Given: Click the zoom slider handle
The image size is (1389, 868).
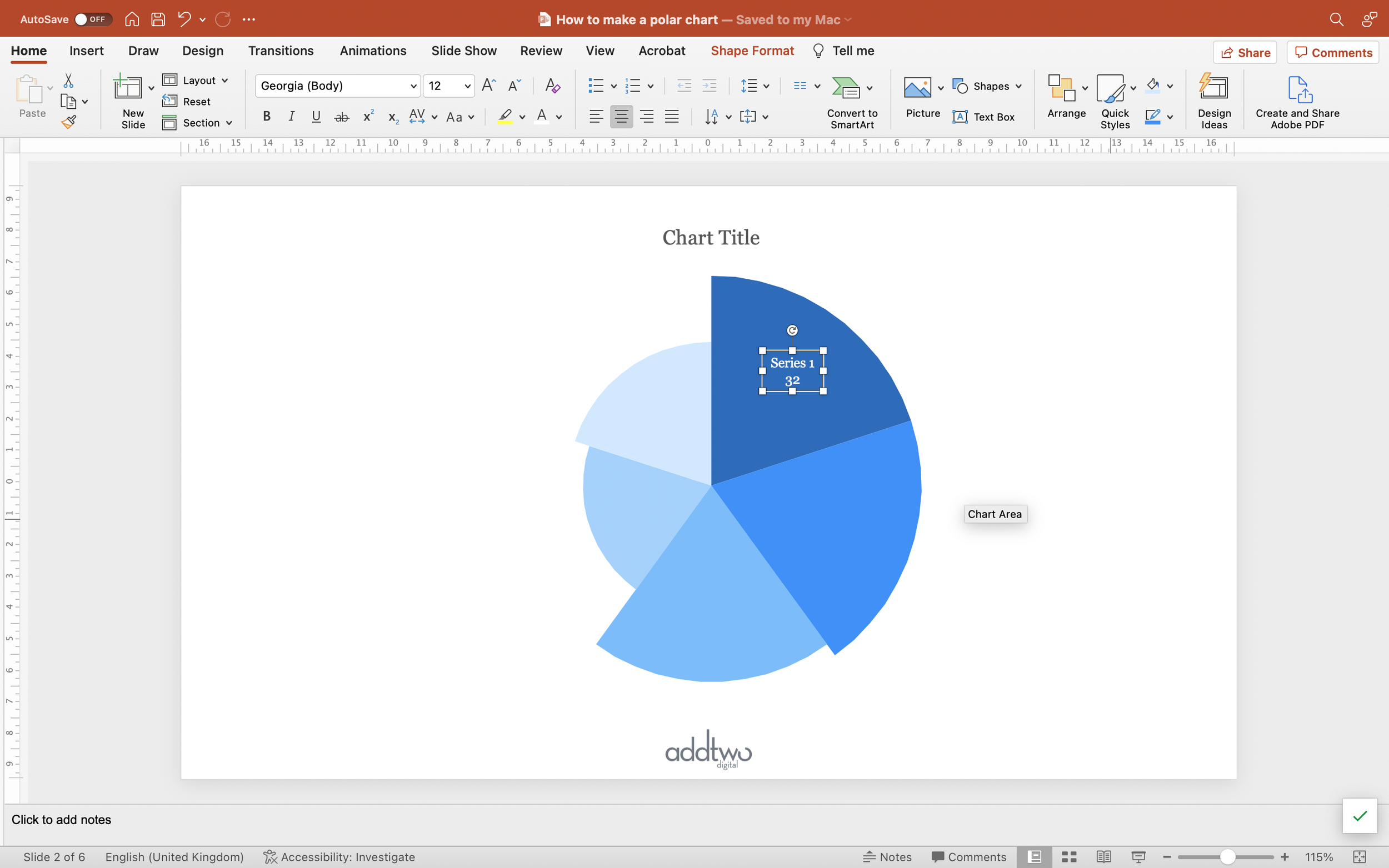Looking at the screenshot, I should click(1227, 856).
